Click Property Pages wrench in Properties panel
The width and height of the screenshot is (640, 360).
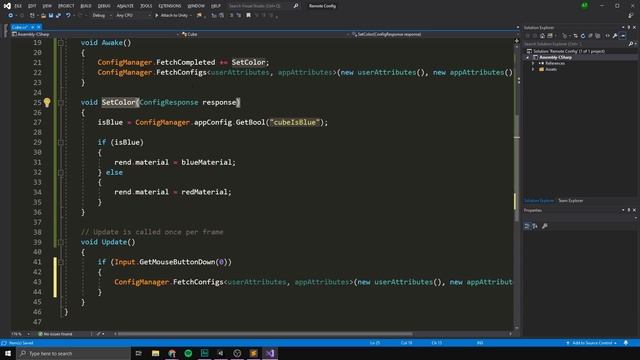click(544, 226)
